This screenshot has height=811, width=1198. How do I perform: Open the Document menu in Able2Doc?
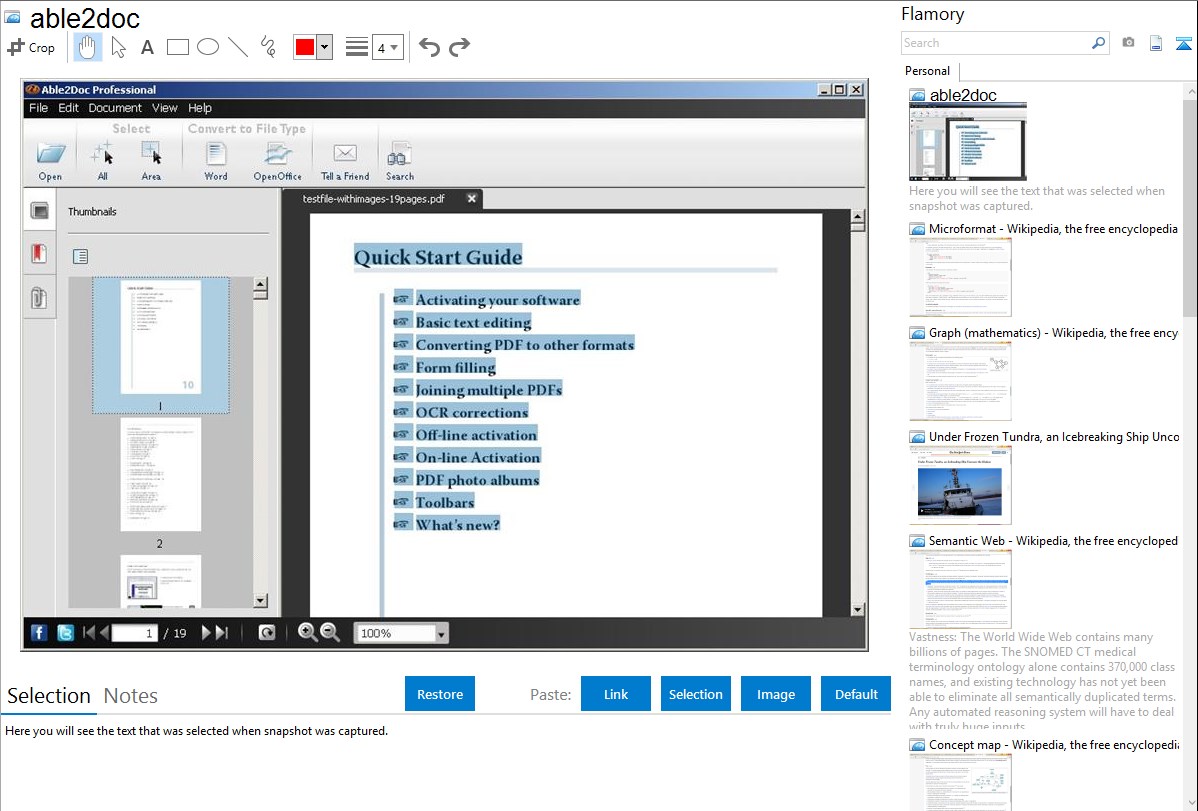tap(115, 108)
